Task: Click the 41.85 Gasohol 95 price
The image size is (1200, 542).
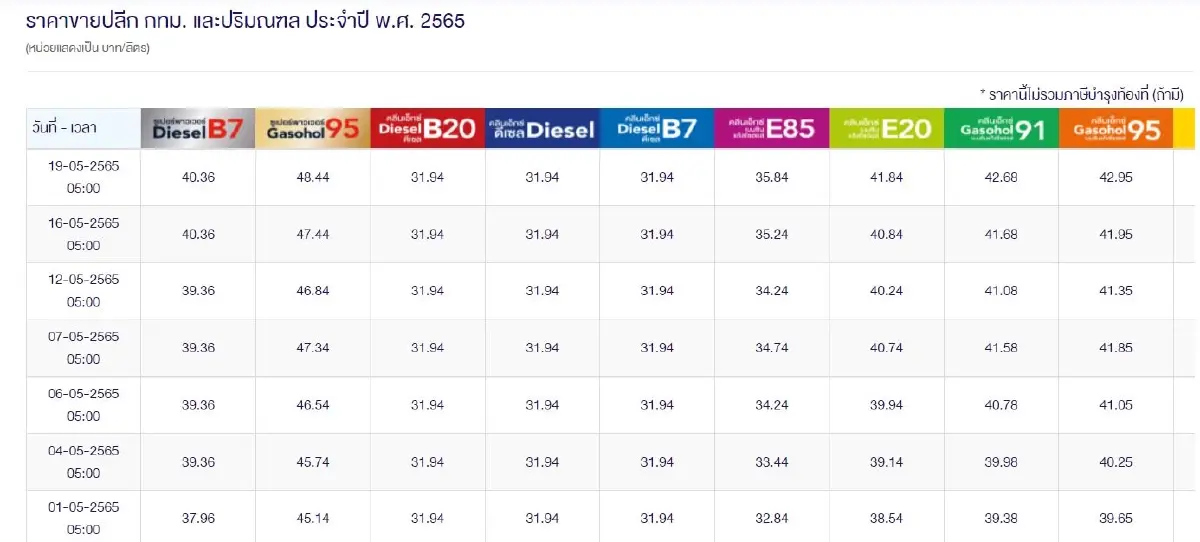Action: [1116, 348]
